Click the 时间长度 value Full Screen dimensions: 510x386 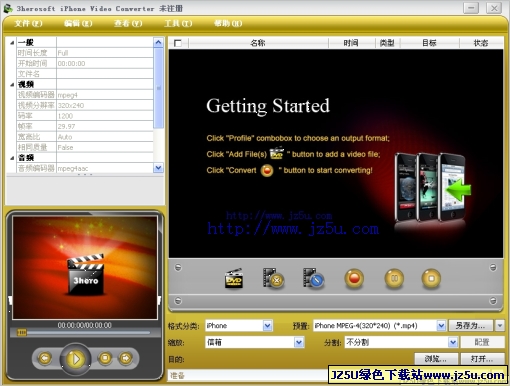pos(105,53)
